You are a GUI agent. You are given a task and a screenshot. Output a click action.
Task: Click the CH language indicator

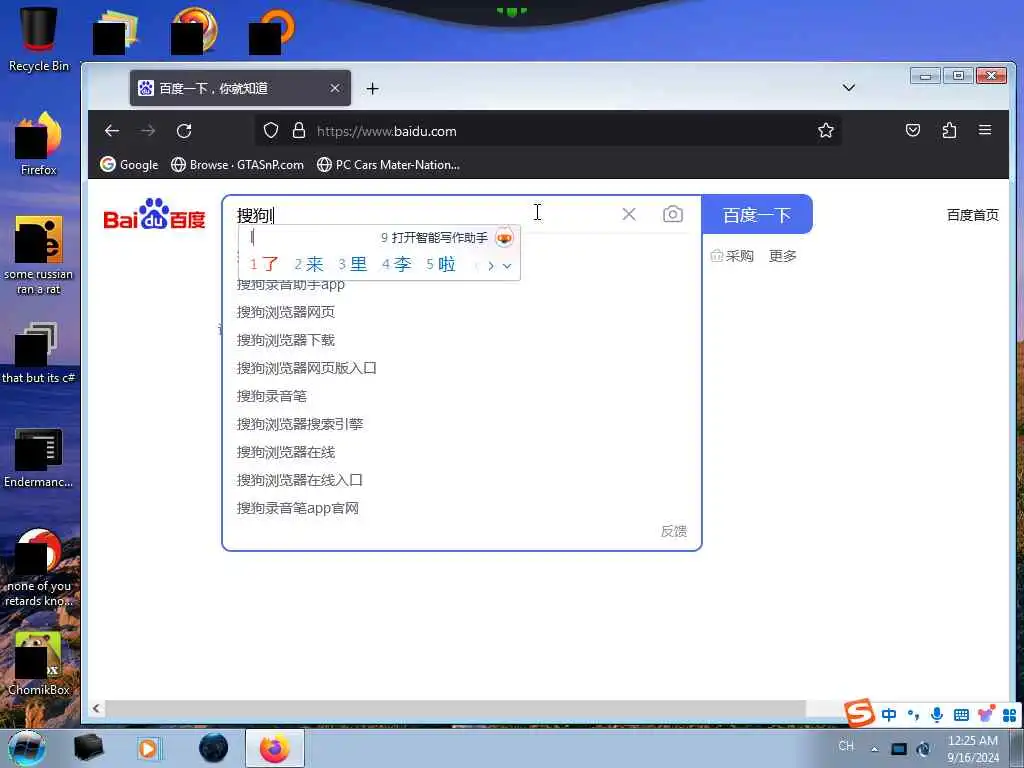tap(846, 746)
